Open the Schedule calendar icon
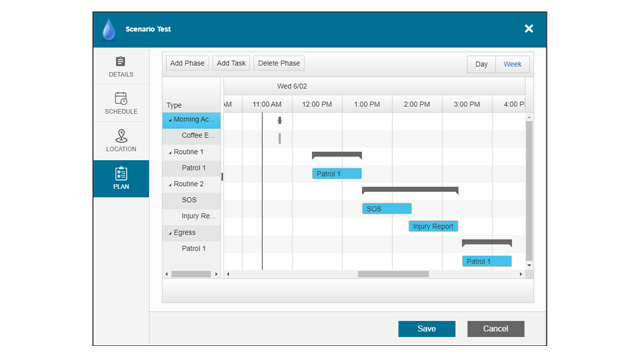Viewport: 640px width, 360px height. click(x=121, y=98)
